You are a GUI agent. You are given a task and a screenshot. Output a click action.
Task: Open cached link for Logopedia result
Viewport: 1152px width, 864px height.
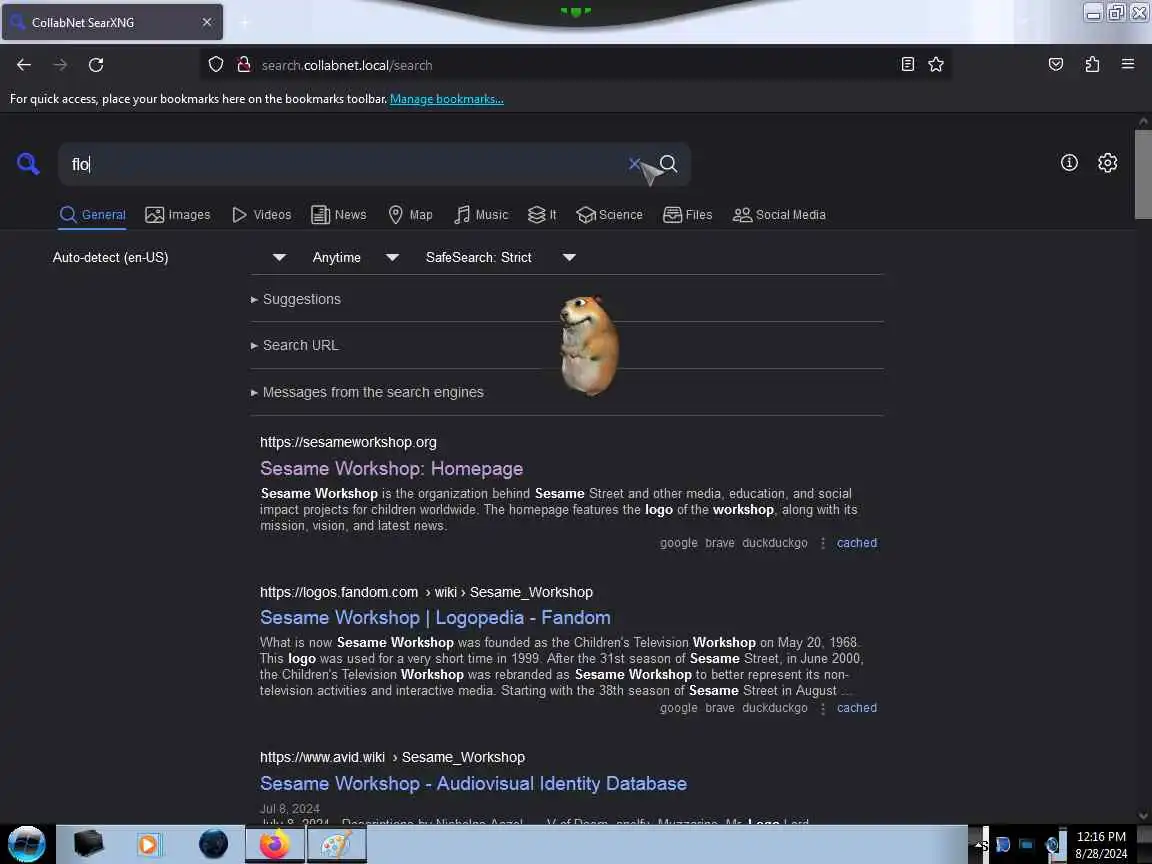tap(857, 708)
